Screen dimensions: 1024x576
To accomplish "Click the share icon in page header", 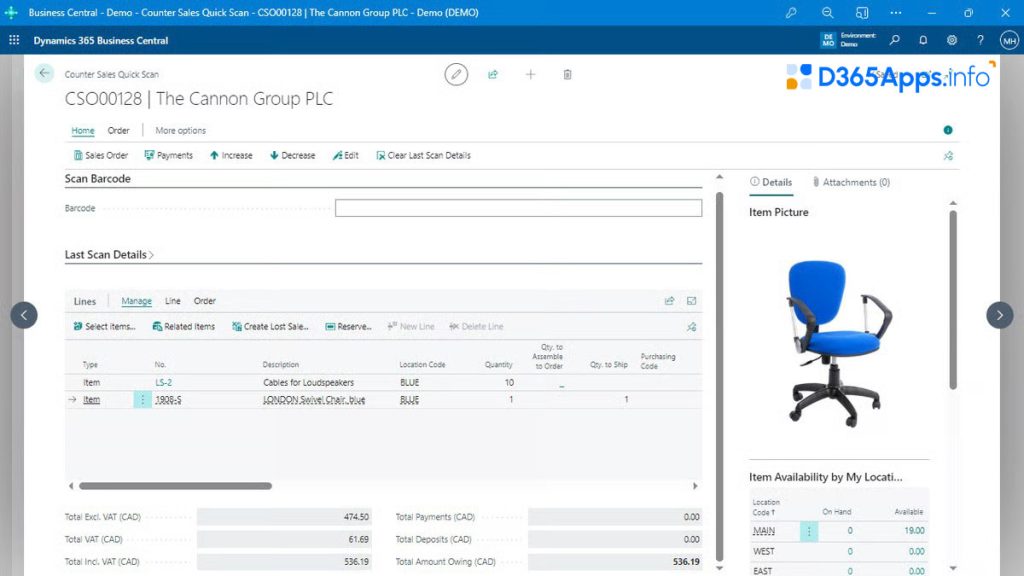I will [x=493, y=74].
